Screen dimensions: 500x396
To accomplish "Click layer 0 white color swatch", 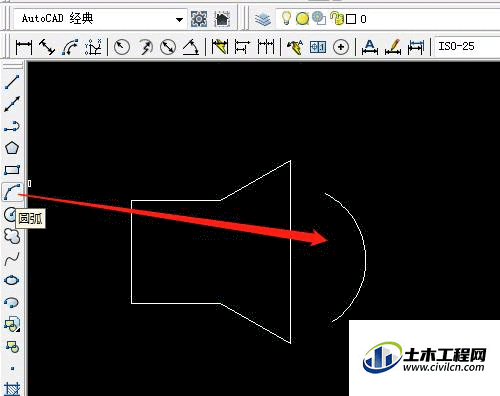I will [351, 19].
